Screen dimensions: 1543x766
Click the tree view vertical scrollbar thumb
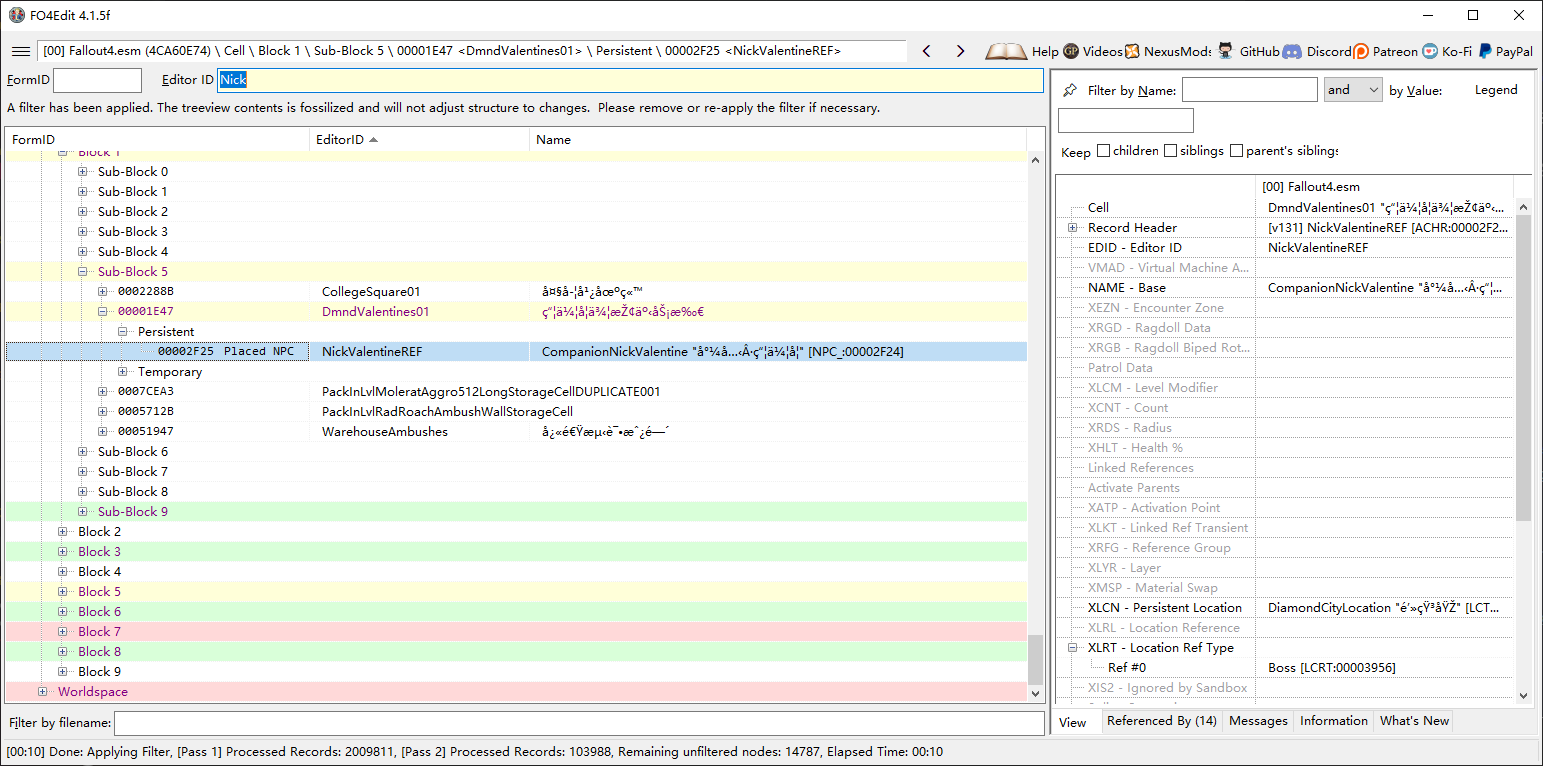click(x=1035, y=659)
